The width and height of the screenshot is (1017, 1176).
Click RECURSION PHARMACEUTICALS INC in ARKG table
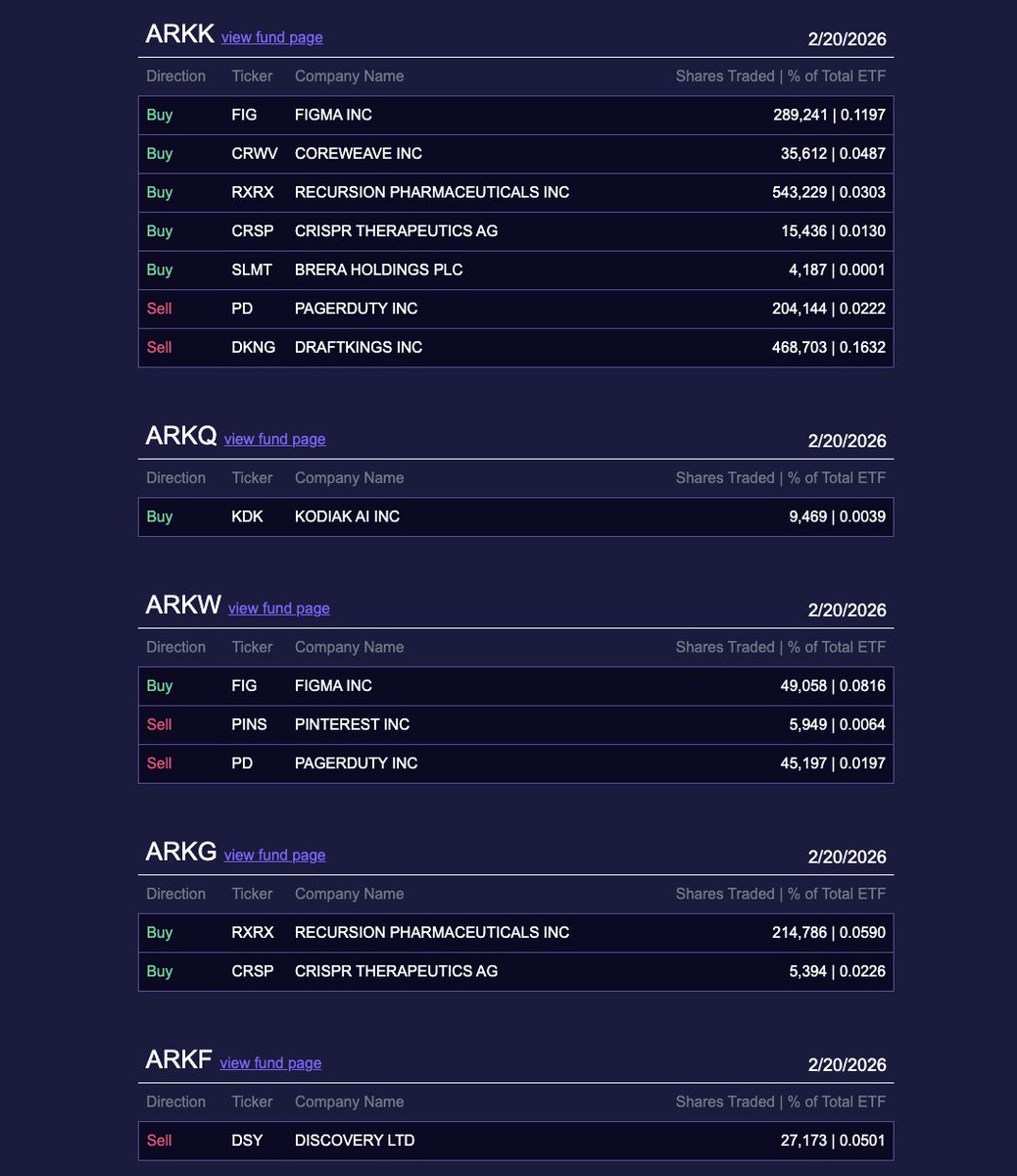pyautogui.click(x=431, y=932)
